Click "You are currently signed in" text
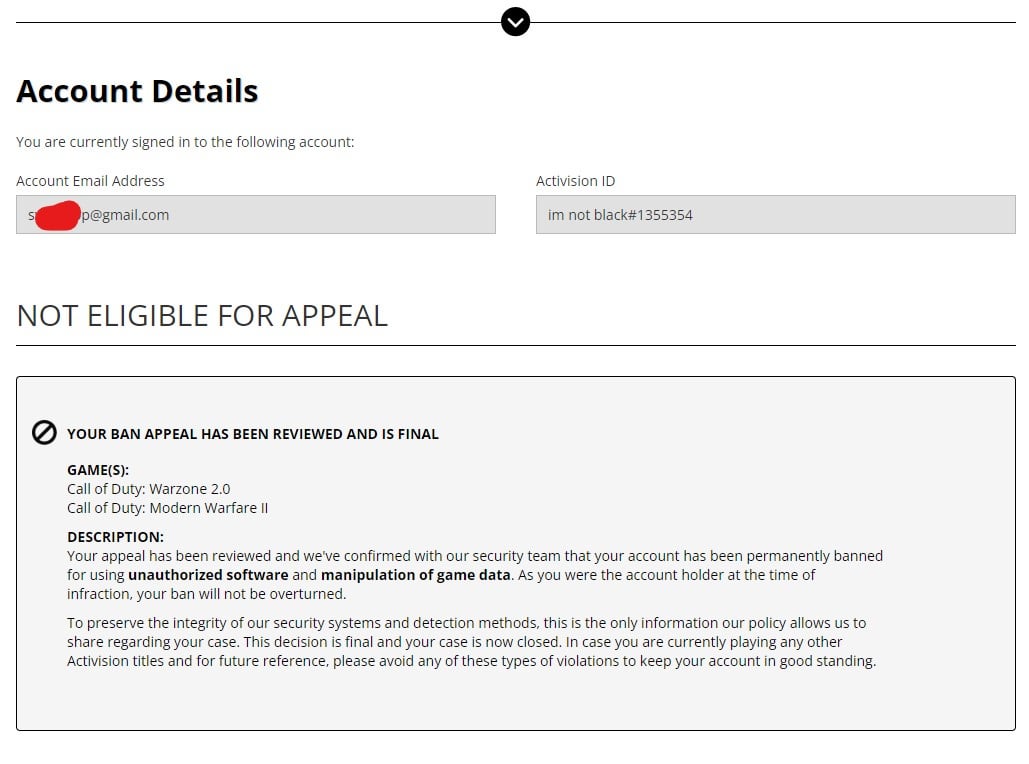The width and height of the screenshot is (1029, 764). pyautogui.click(x=185, y=142)
